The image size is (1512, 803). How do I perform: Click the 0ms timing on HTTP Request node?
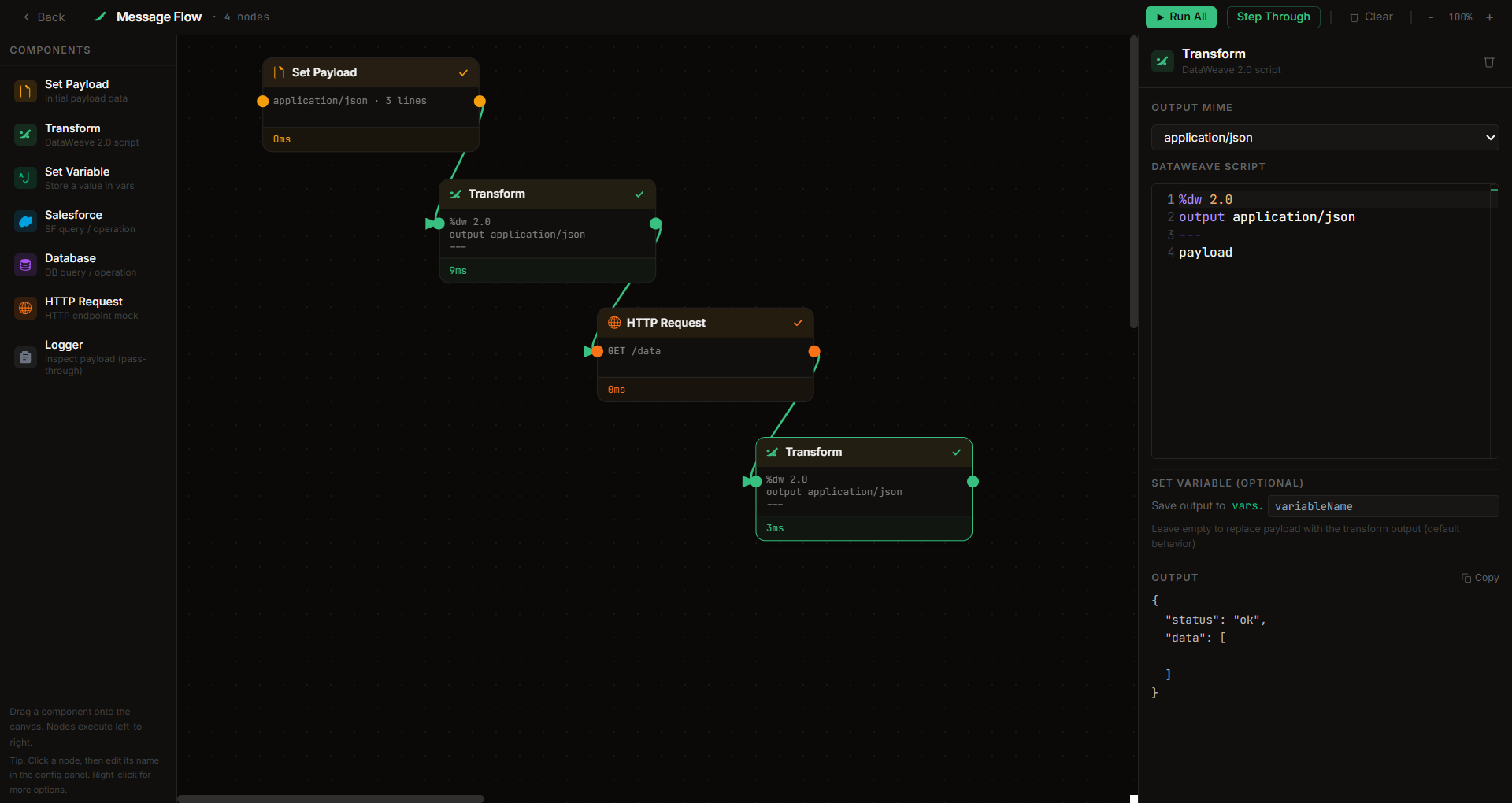pyautogui.click(x=617, y=390)
